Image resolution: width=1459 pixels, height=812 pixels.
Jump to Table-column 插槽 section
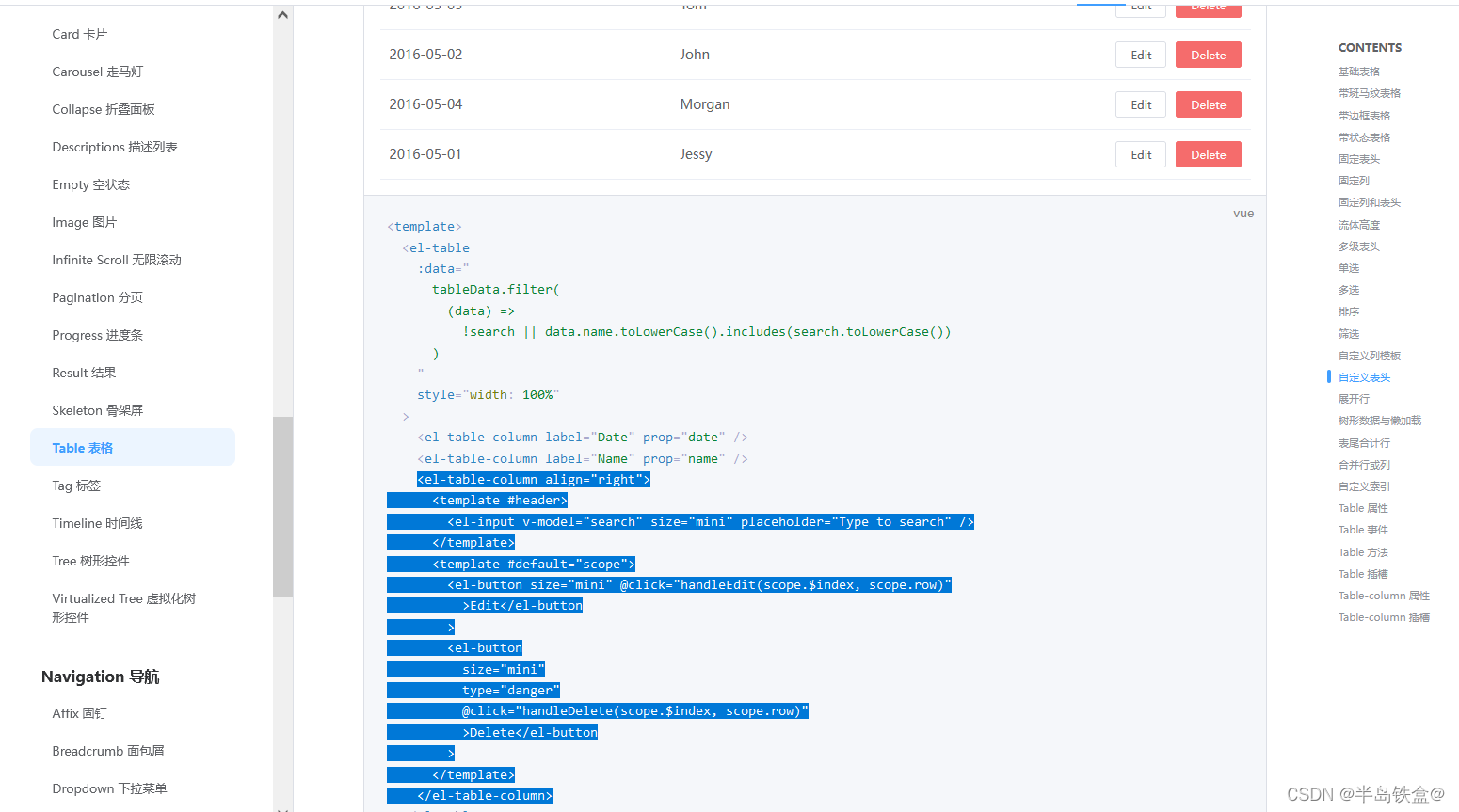(x=1384, y=617)
